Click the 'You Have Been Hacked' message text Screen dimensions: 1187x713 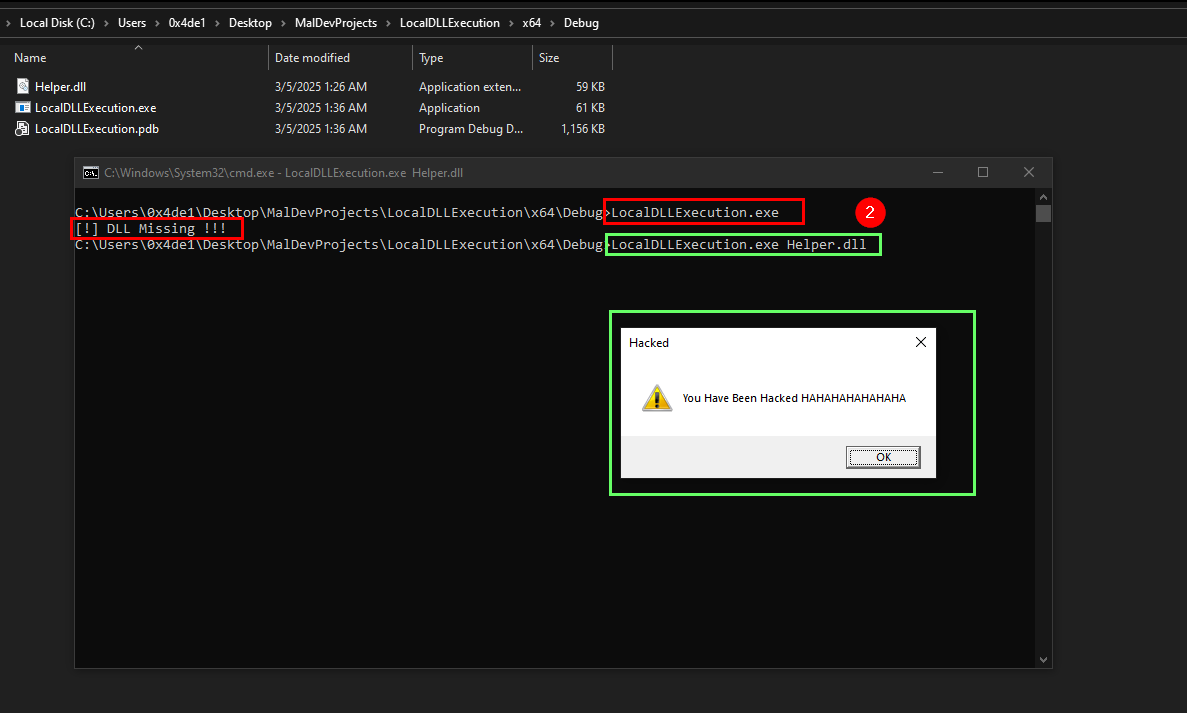794,398
